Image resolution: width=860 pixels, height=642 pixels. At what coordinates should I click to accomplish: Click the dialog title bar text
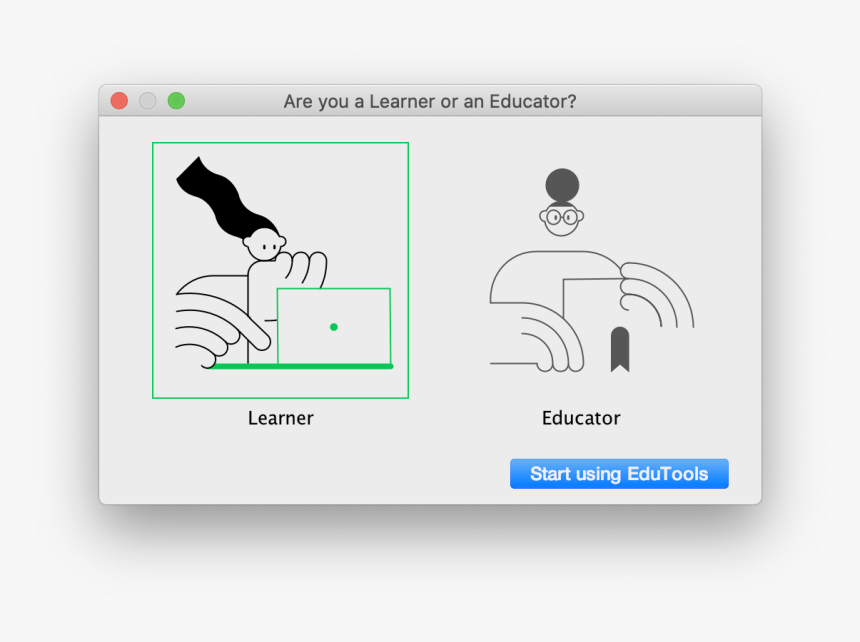430,101
